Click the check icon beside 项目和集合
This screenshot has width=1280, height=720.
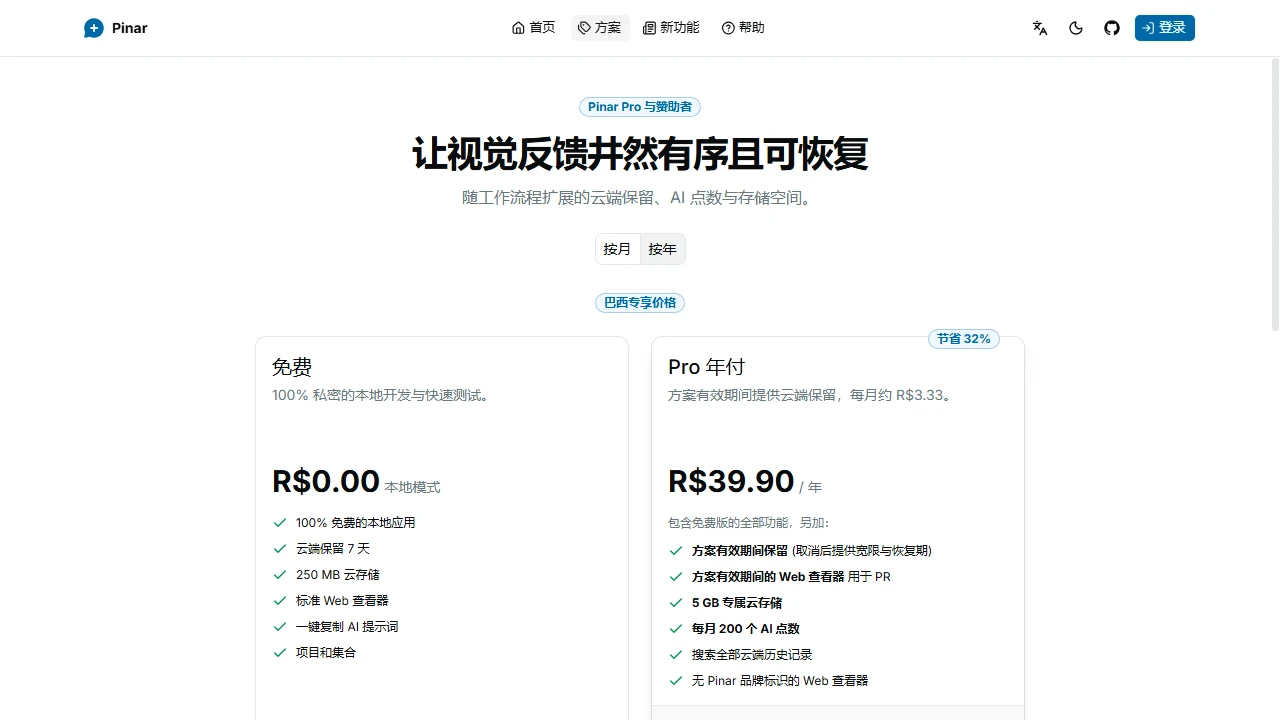pyautogui.click(x=280, y=653)
